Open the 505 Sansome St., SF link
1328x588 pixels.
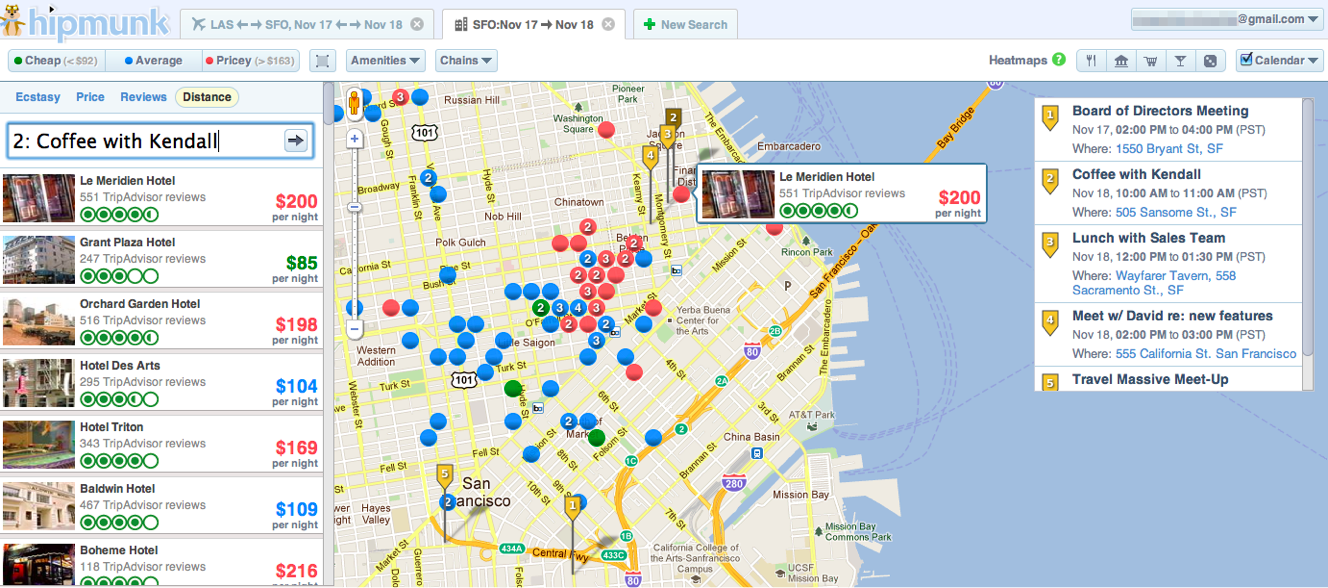point(1176,212)
